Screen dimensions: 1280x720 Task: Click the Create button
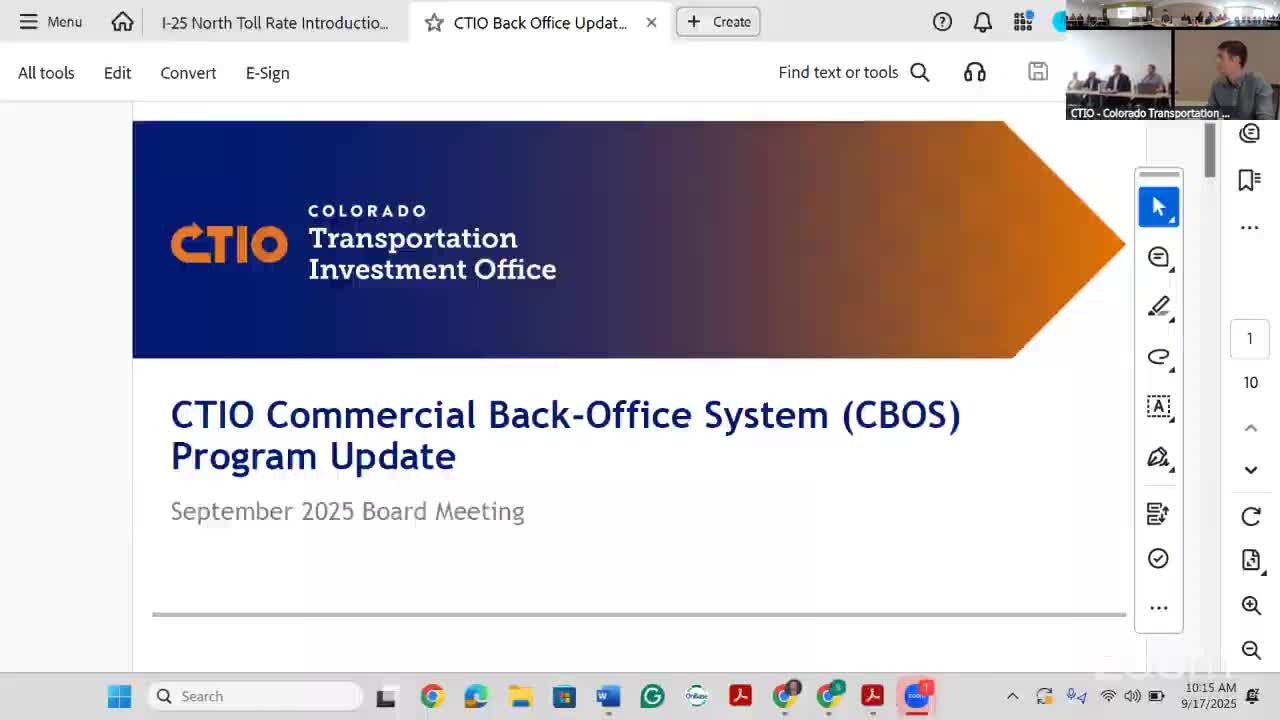tap(719, 22)
